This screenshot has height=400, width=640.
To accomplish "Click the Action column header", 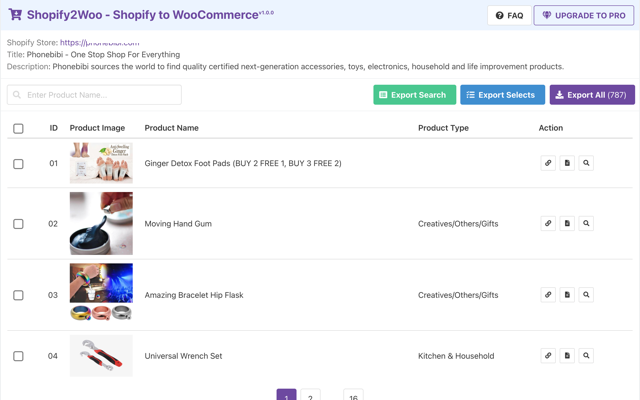I will 551,128.
